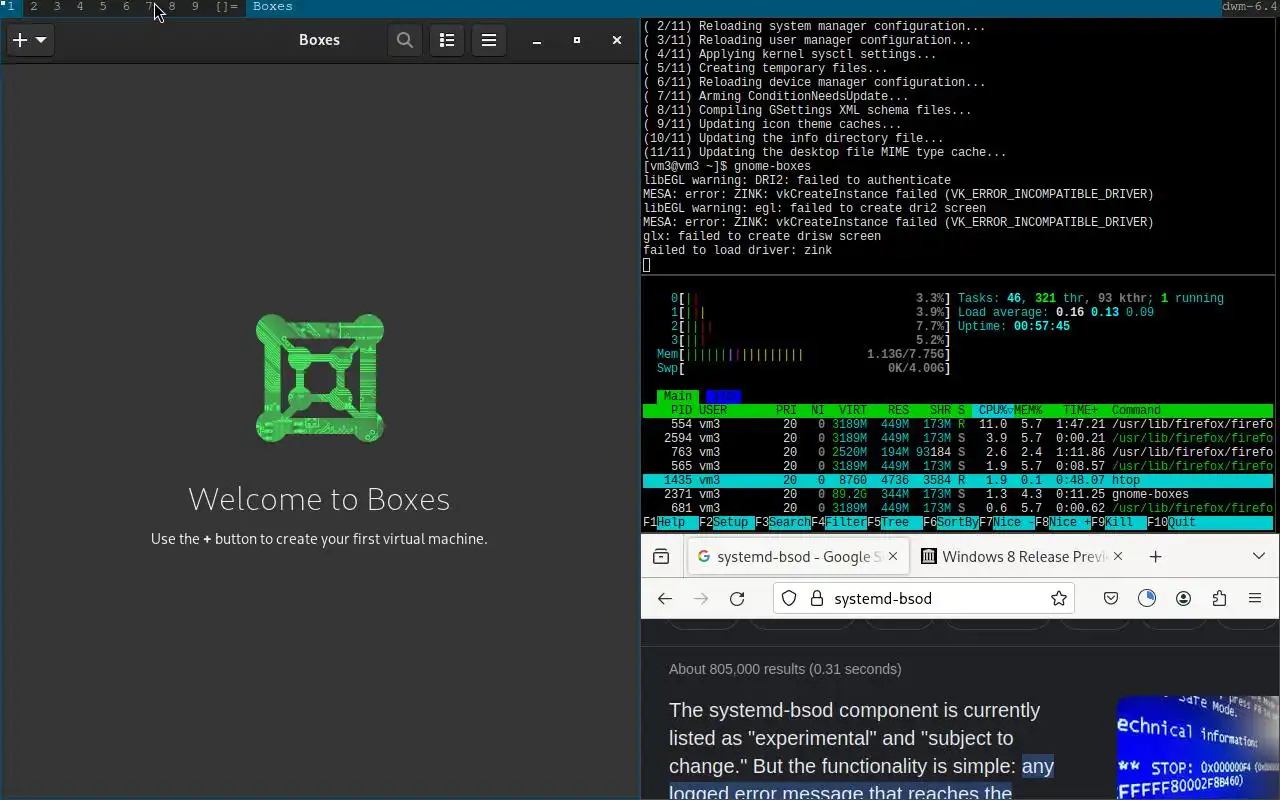Open the Boxes hamburger main menu
Viewport: 1280px width, 800px height.
[x=489, y=40]
